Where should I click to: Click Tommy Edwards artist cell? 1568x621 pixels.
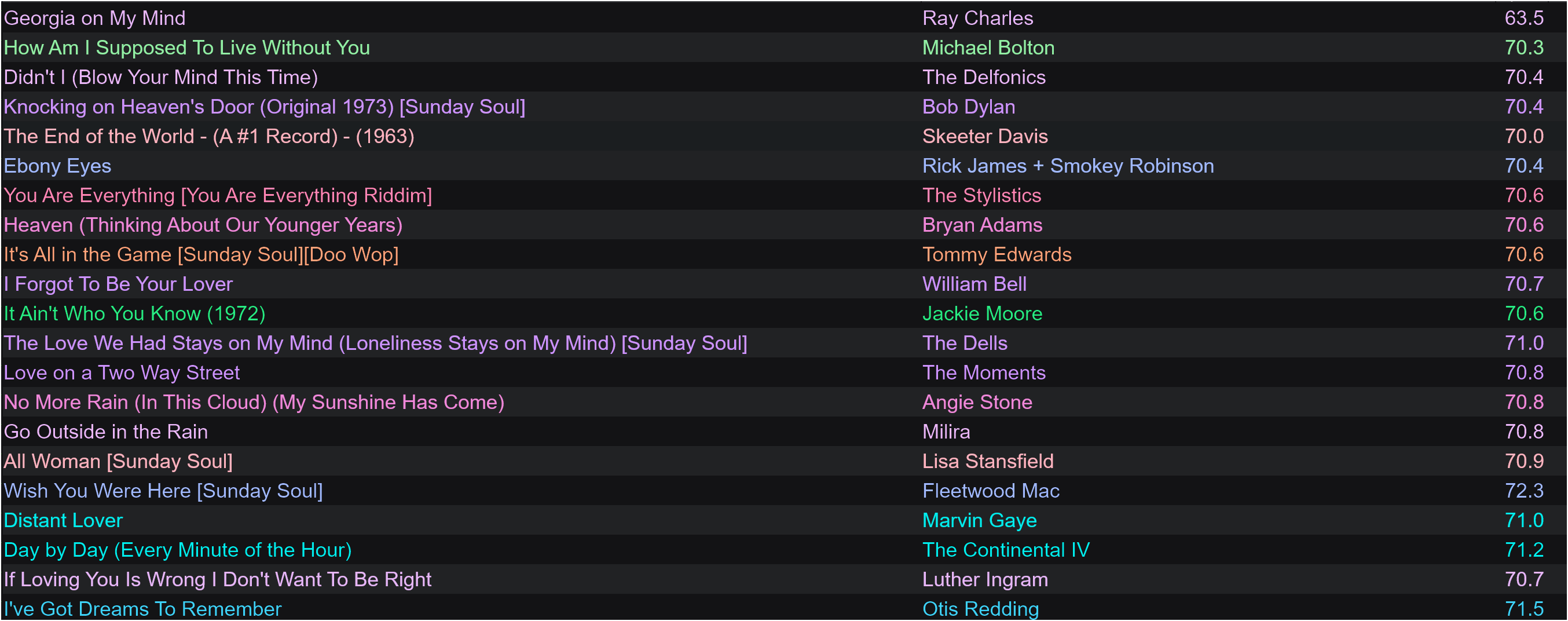(x=997, y=254)
